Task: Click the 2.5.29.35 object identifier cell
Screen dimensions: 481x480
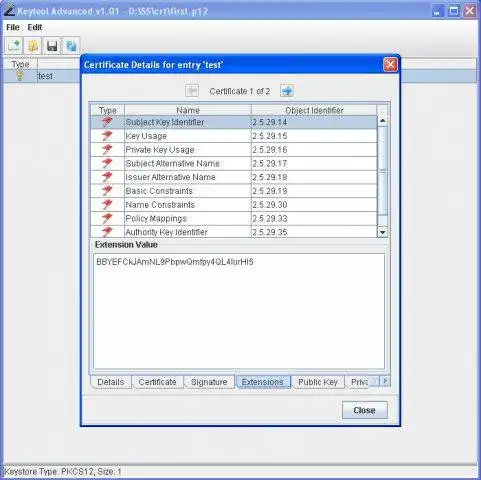Action: coord(314,232)
